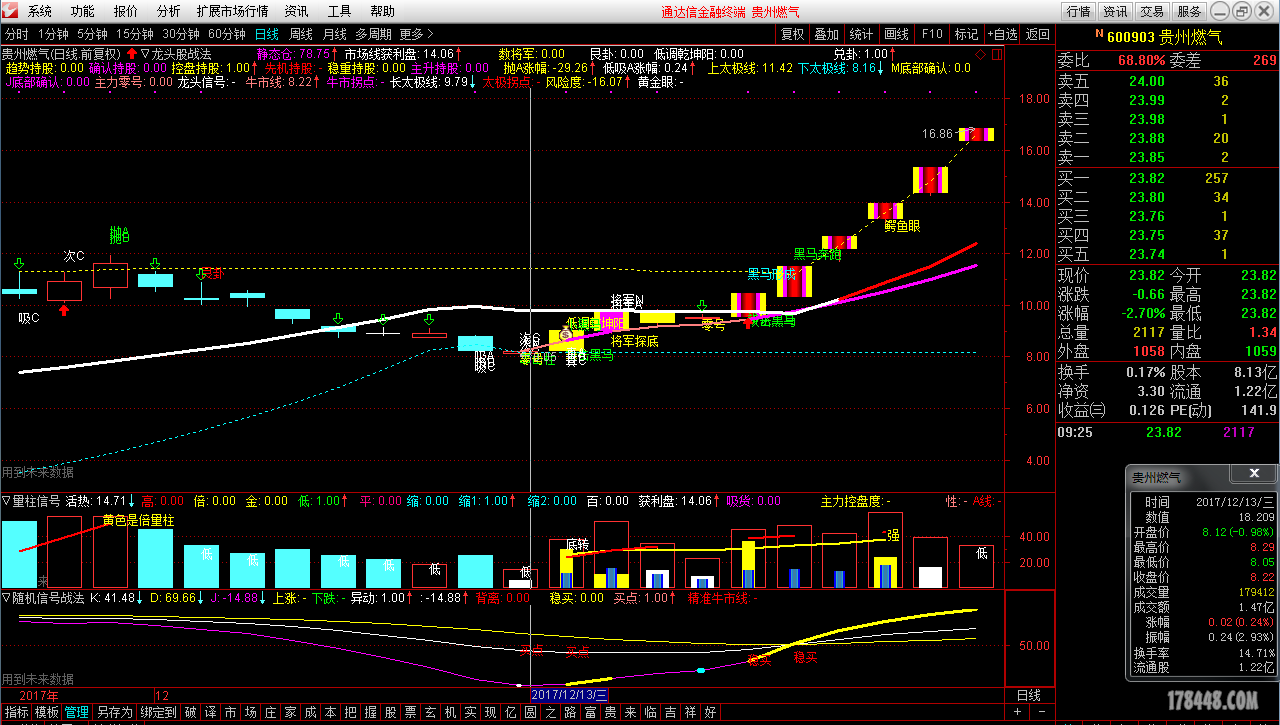The height and width of the screenshot is (725, 1280).
Task: Select the 庄 indicator shortcut
Action: click(271, 713)
